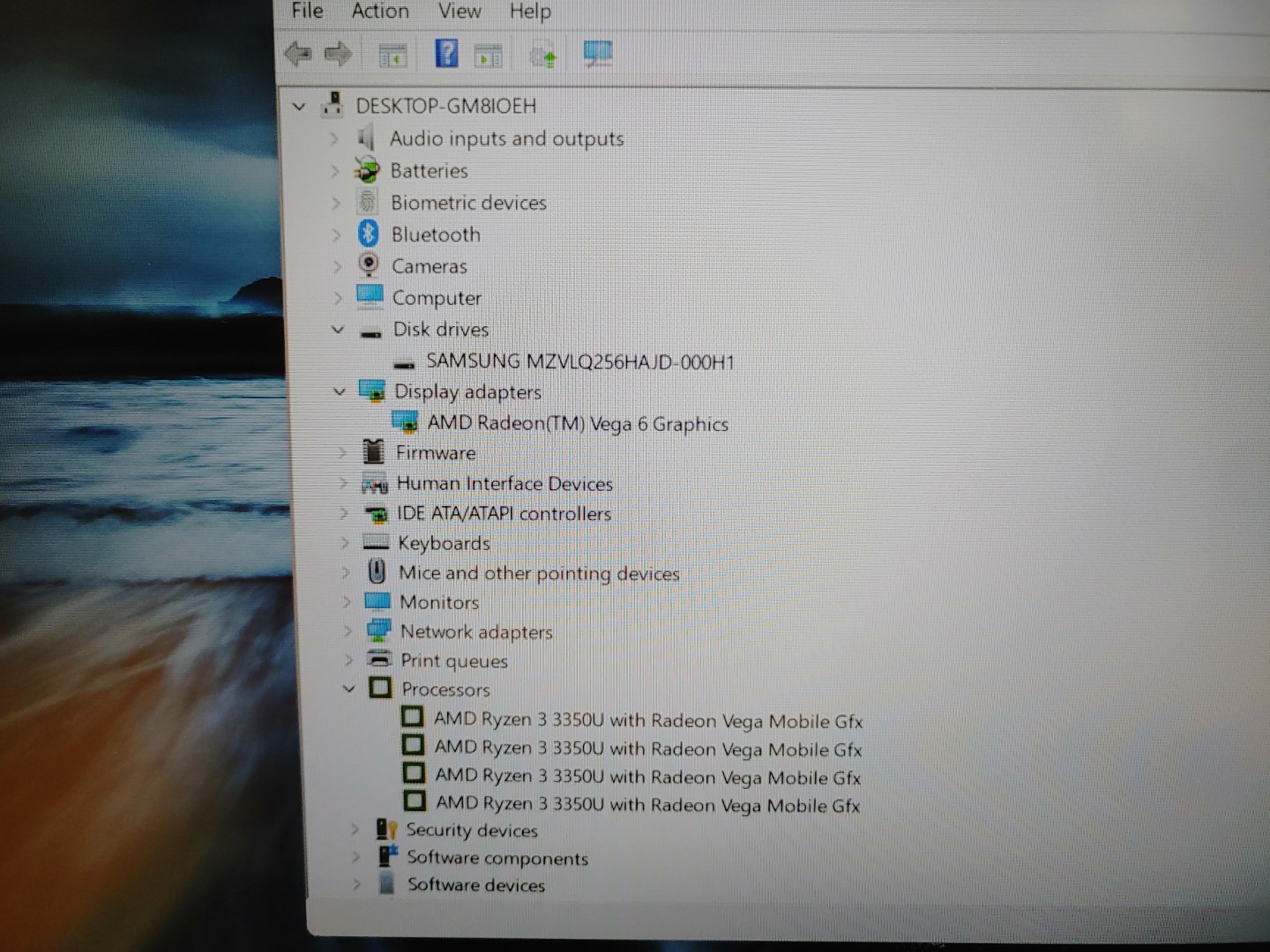Select the SAMSUNG MZVLQ256HAJD-000H1 disk drive
The height and width of the screenshot is (952, 1270).
[x=579, y=361]
